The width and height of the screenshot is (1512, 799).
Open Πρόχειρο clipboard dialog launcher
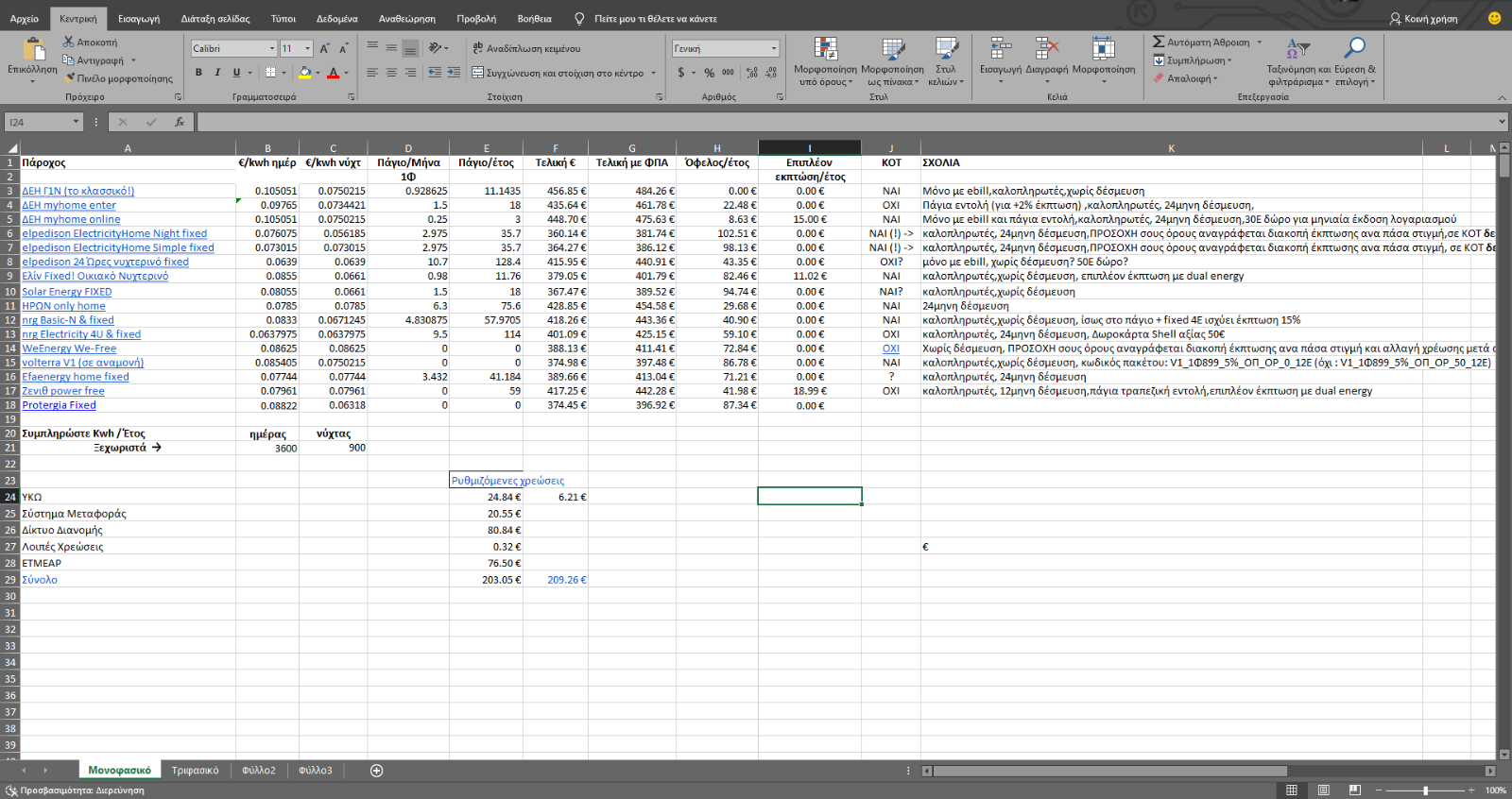(178, 97)
